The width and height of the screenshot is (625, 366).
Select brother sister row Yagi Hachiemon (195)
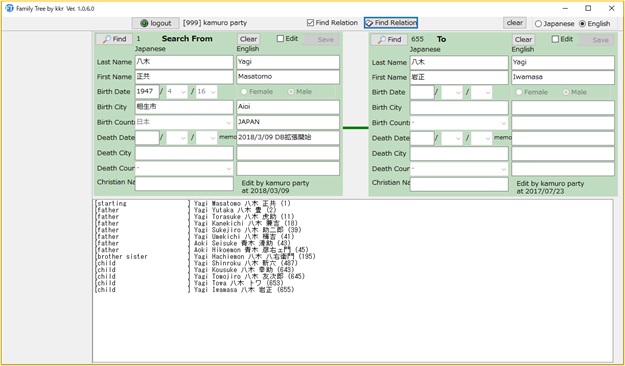(205, 256)
